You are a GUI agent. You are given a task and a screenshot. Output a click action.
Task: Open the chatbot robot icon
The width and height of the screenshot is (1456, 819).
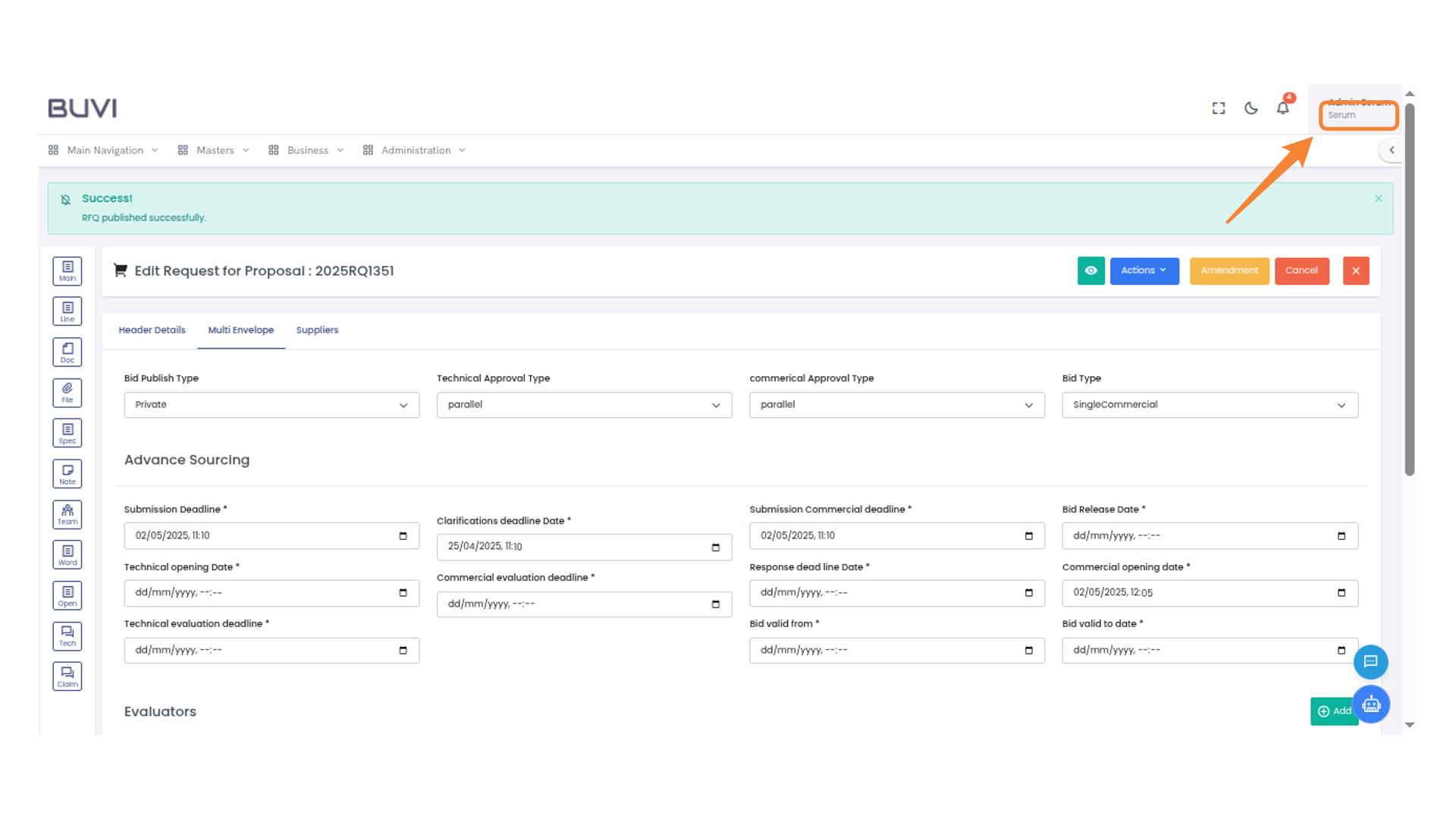click(1371, 704)
